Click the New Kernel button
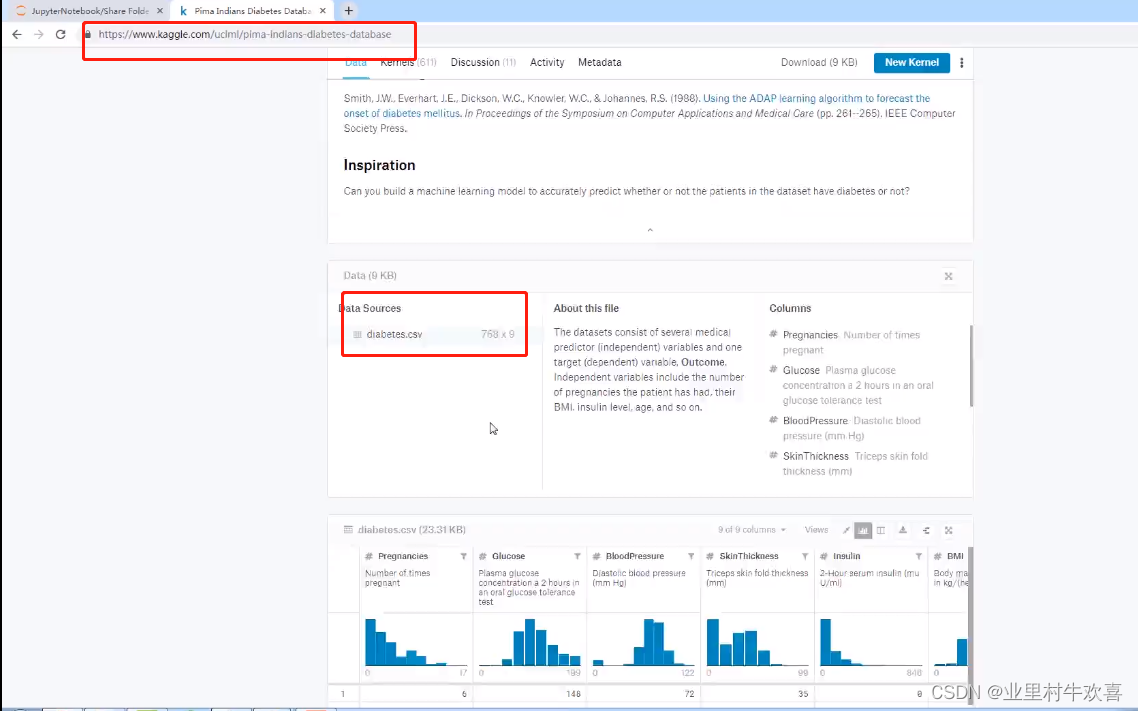This screenshot has width=1138, height=711. [x=912, y=62]
